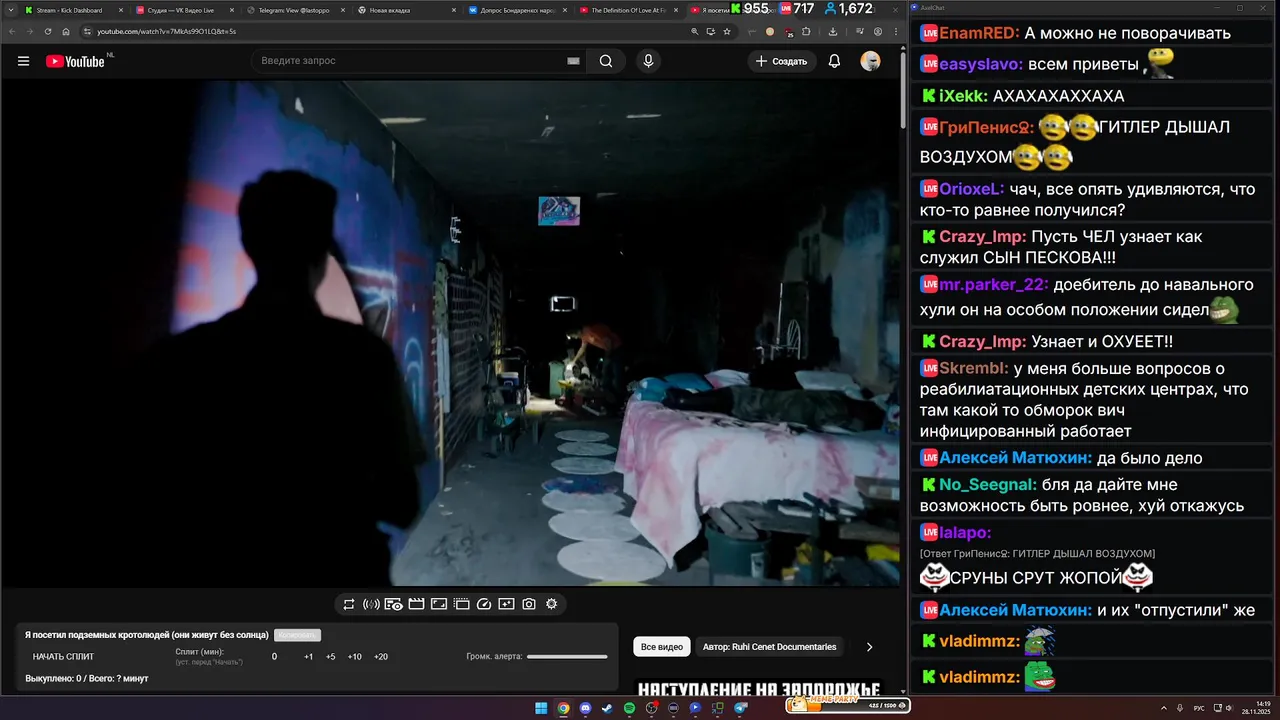The width and height of the screenshot is (1280, 720).
Task: Start voice search with the microphone icon
Action: click(x=648, y=61)
